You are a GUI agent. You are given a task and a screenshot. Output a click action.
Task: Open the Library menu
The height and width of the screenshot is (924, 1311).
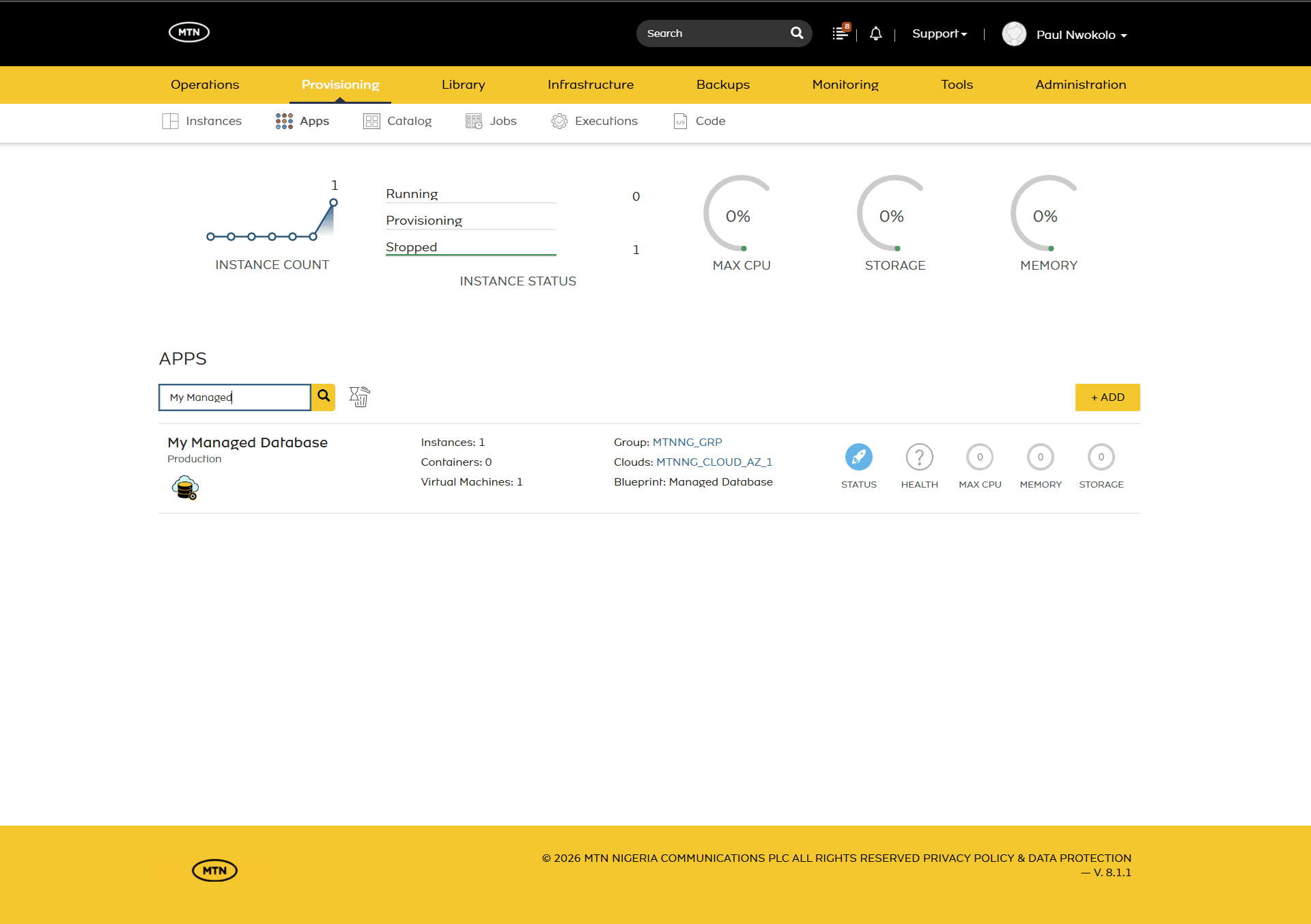(x=463, y=85)
